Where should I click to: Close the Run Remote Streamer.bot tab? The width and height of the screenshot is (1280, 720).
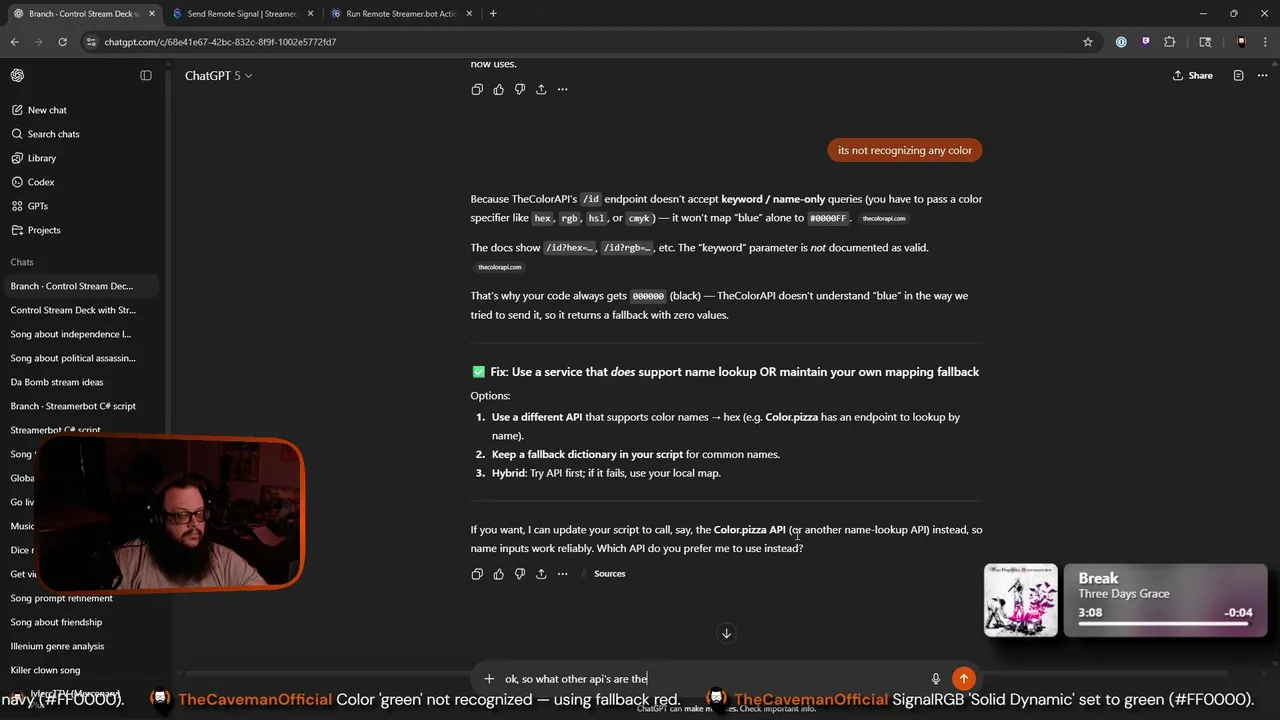click(x=471, y=14)
